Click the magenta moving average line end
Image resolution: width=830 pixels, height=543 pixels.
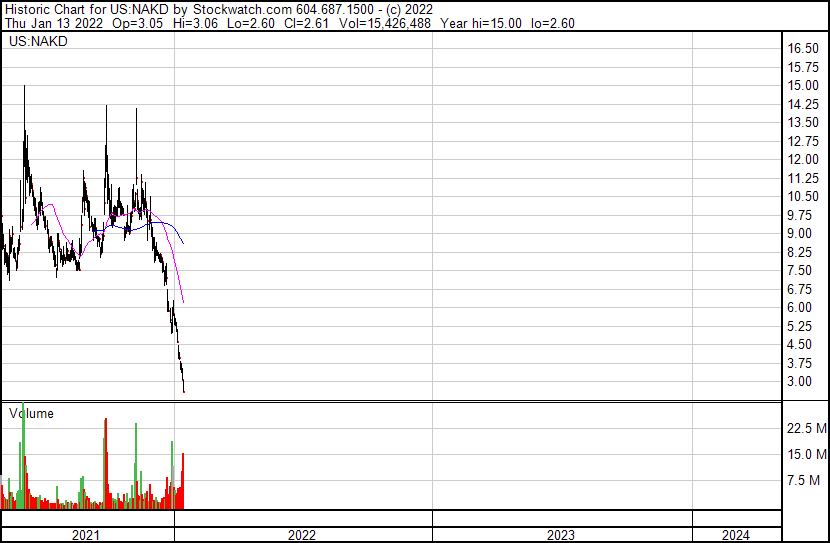pyautogui.click(x=183, y=301)
